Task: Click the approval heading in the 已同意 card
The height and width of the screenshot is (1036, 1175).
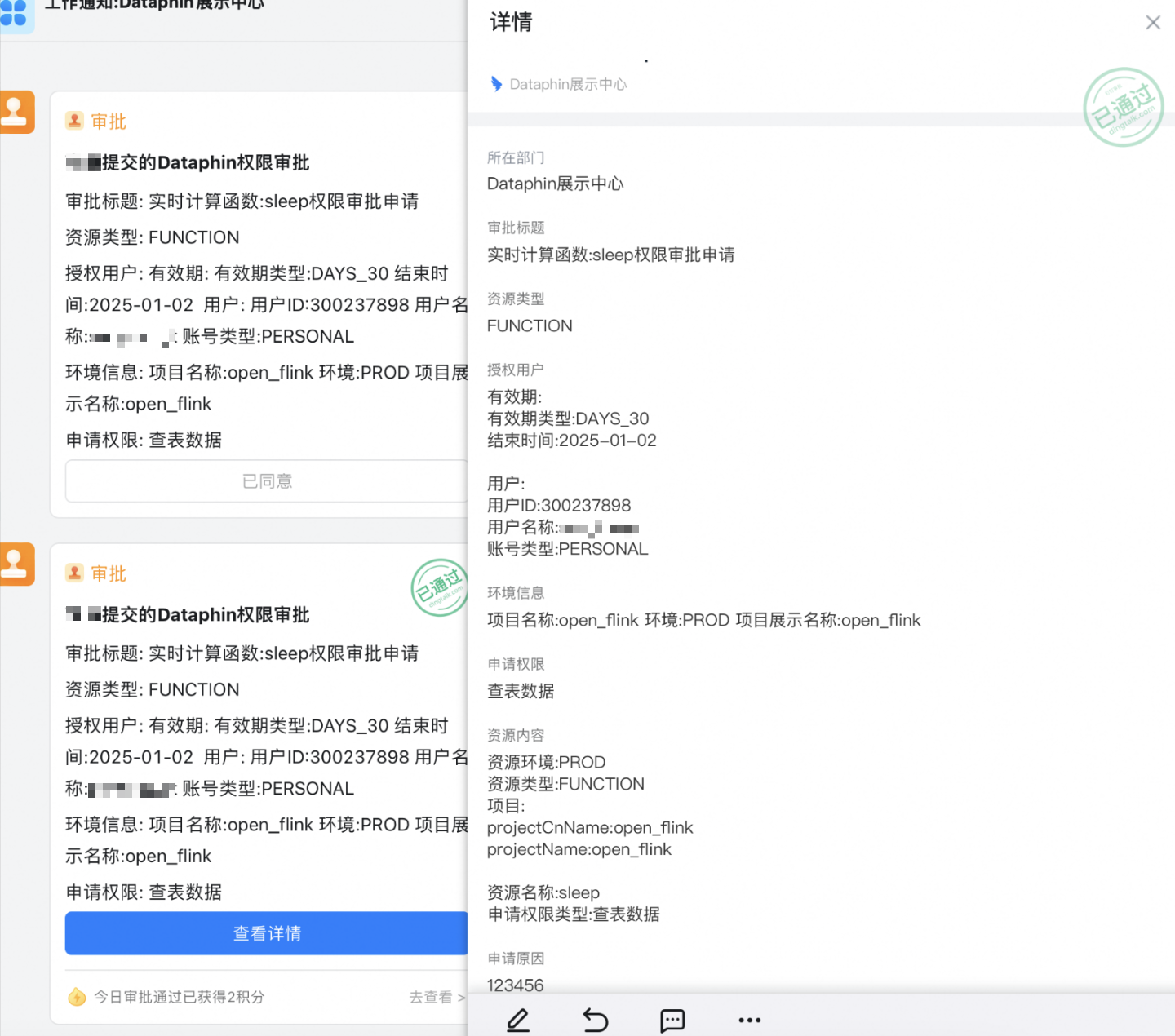Action: click(188, 162)
